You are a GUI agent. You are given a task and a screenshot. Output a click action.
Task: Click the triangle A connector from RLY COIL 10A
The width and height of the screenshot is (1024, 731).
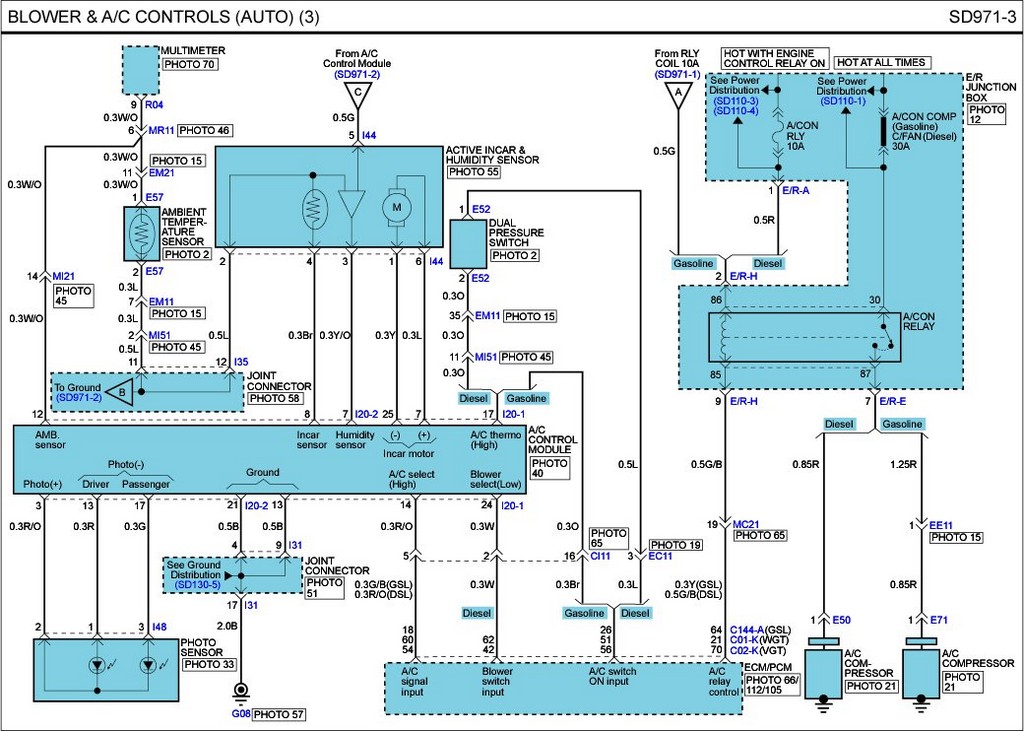coord(679,95)
